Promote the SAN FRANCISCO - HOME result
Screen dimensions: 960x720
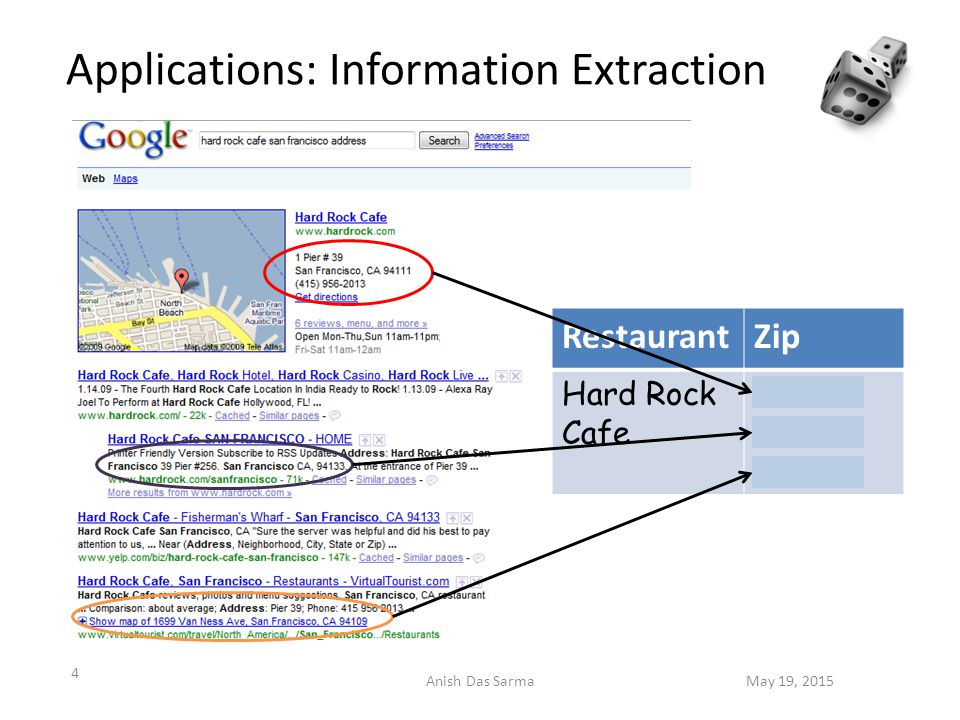tap(365, 440)
